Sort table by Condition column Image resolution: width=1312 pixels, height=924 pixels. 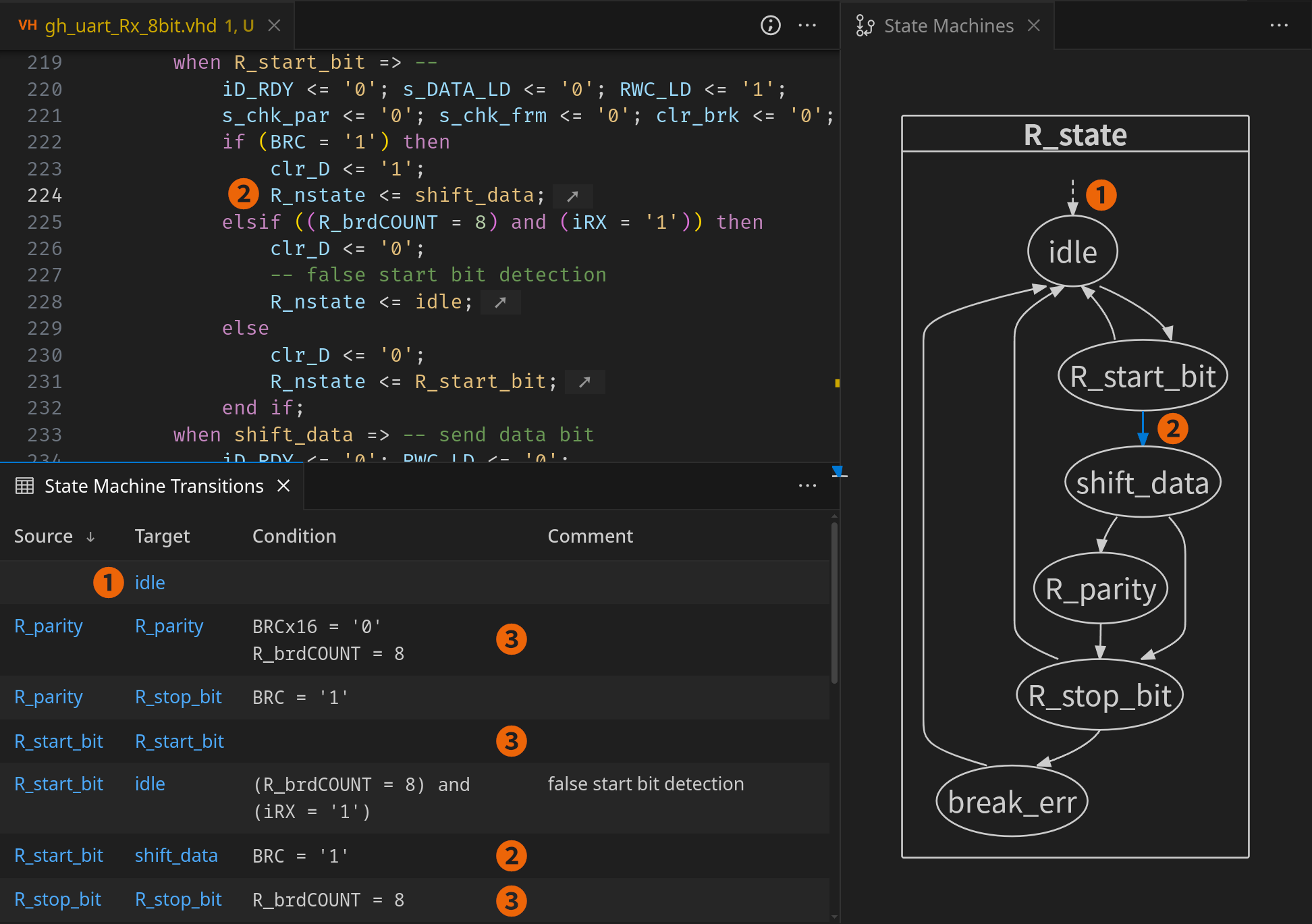(x=294, y=537)
